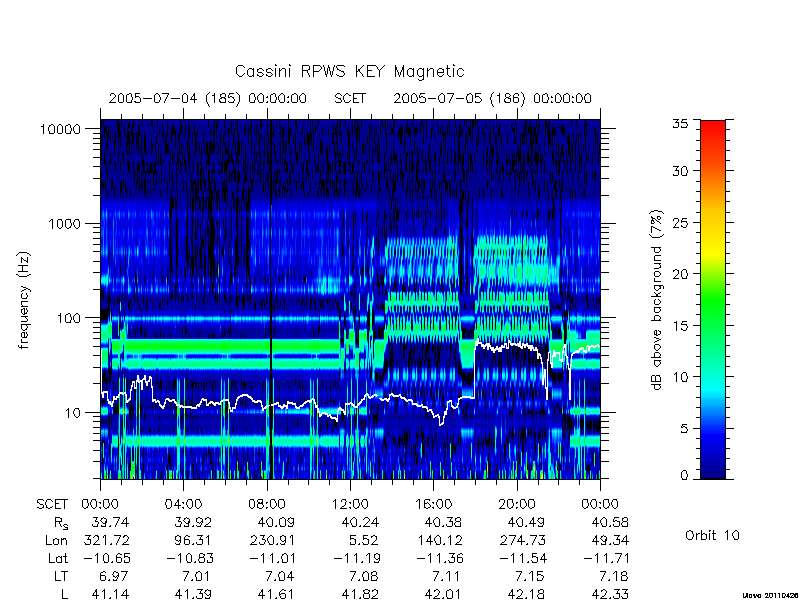Click the 'LT' row header
This screenshot has height=600, width=800.
(x=61, y=577)
